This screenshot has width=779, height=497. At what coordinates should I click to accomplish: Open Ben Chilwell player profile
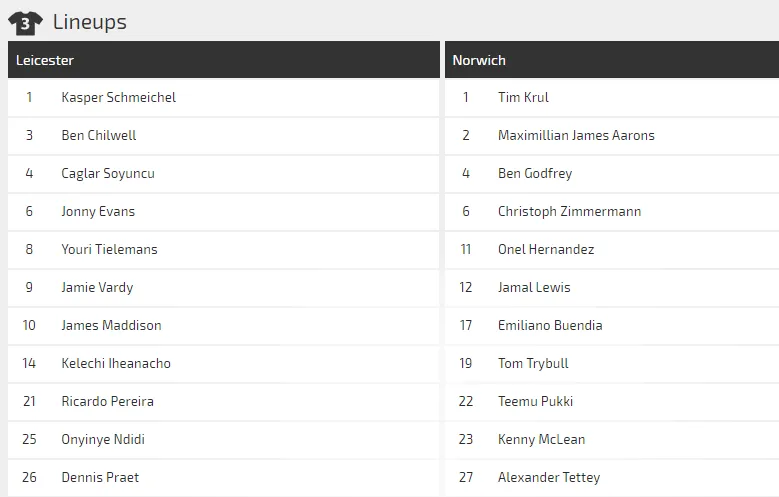98,135
